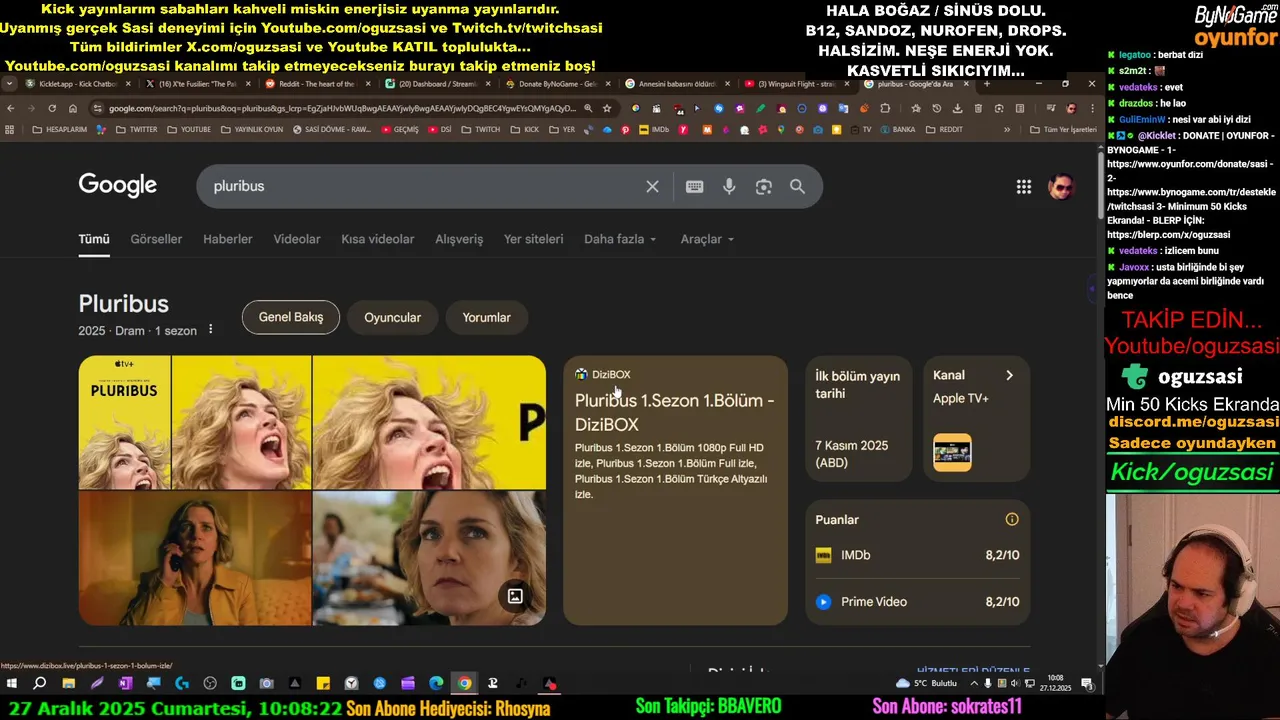This screenshot has width=1280, height=720.
Task: Open OneNote from the taskbar
Action: (x=125, y=684)
